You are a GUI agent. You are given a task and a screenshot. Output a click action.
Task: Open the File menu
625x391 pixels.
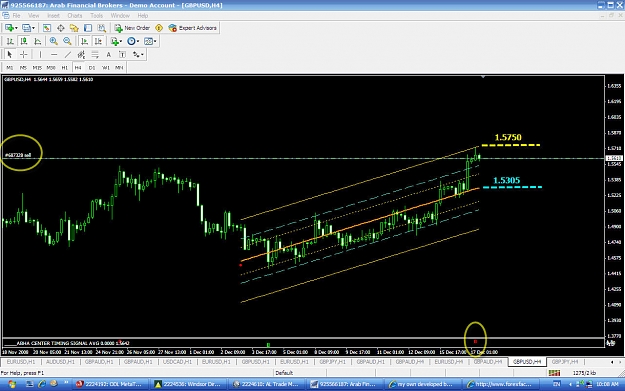pyautogui.click(x=16, y=16)
